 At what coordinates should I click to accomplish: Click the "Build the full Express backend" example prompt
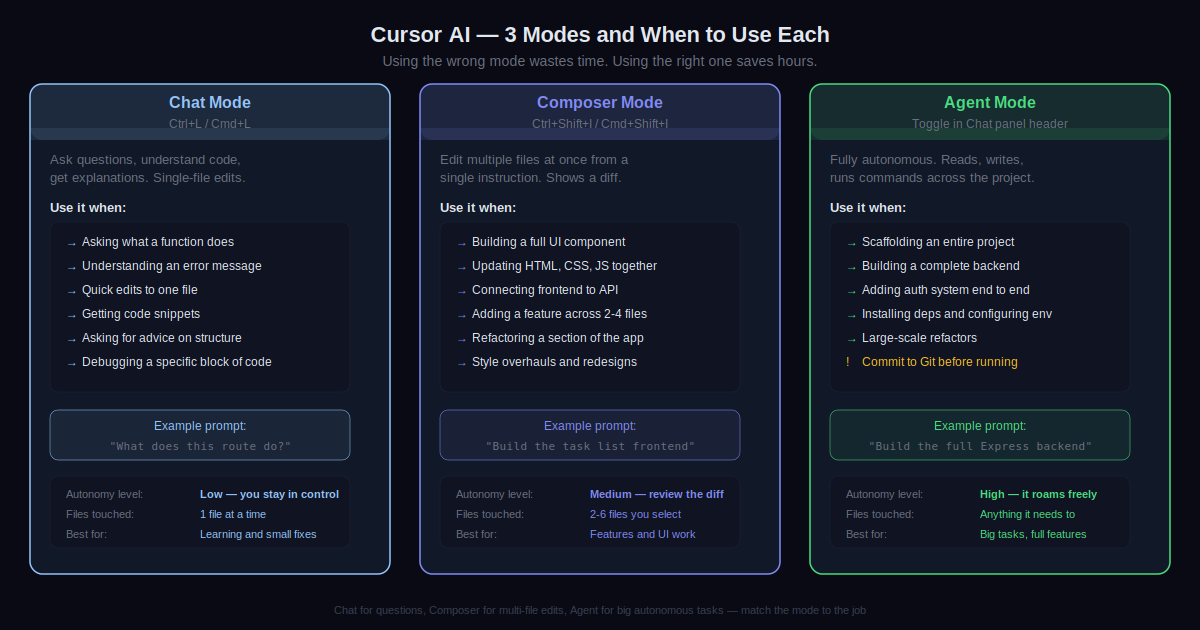980,446
